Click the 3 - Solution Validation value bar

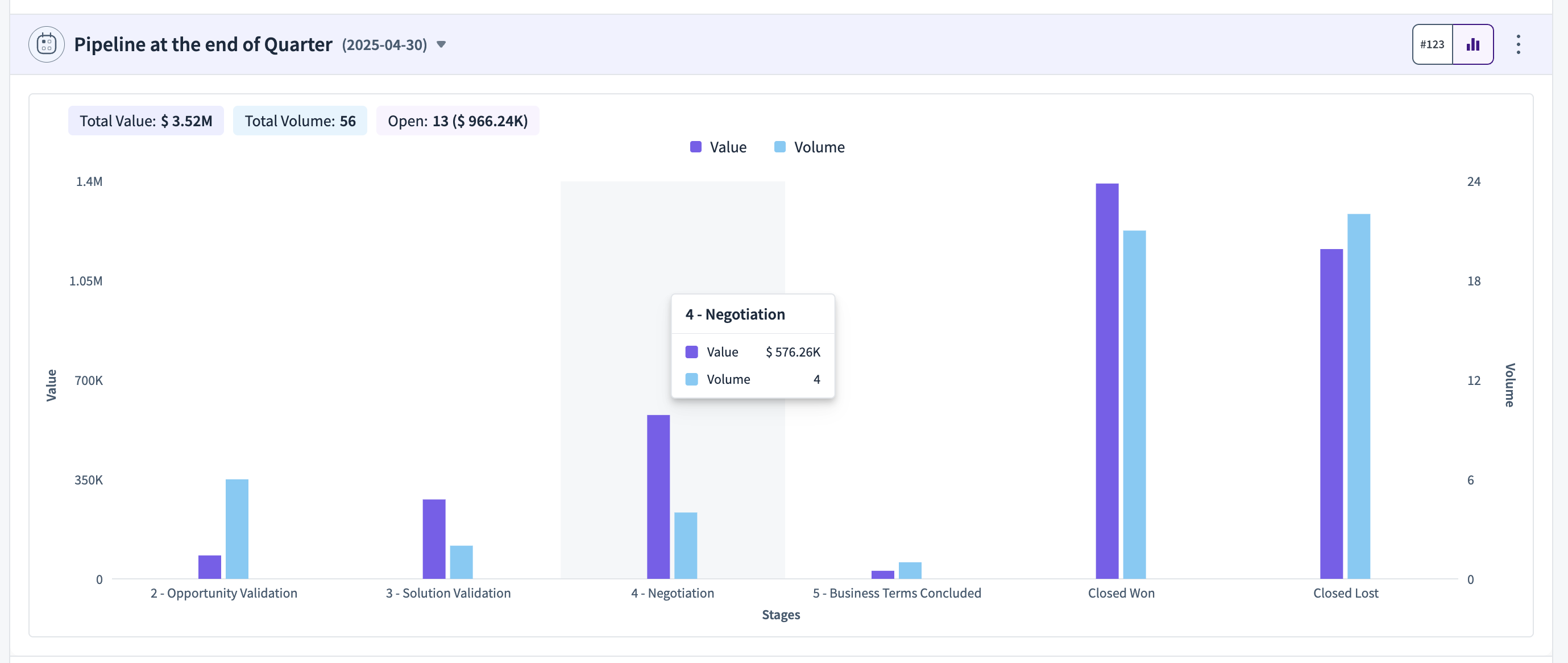[x=434, y=539]
